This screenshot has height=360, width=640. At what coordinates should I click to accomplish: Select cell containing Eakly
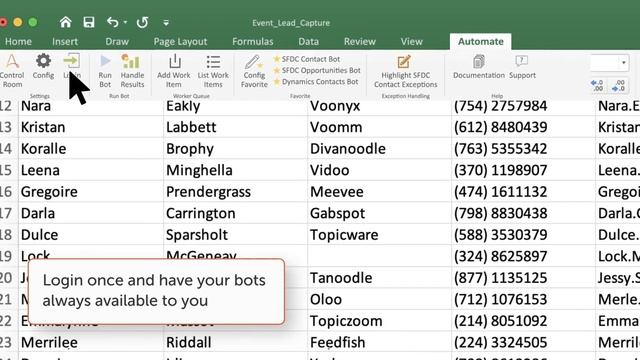coord(236,106)
